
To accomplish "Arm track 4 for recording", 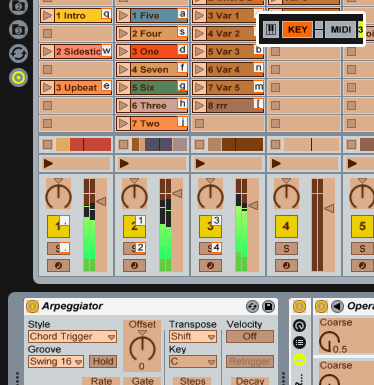I will pos(286,265).
